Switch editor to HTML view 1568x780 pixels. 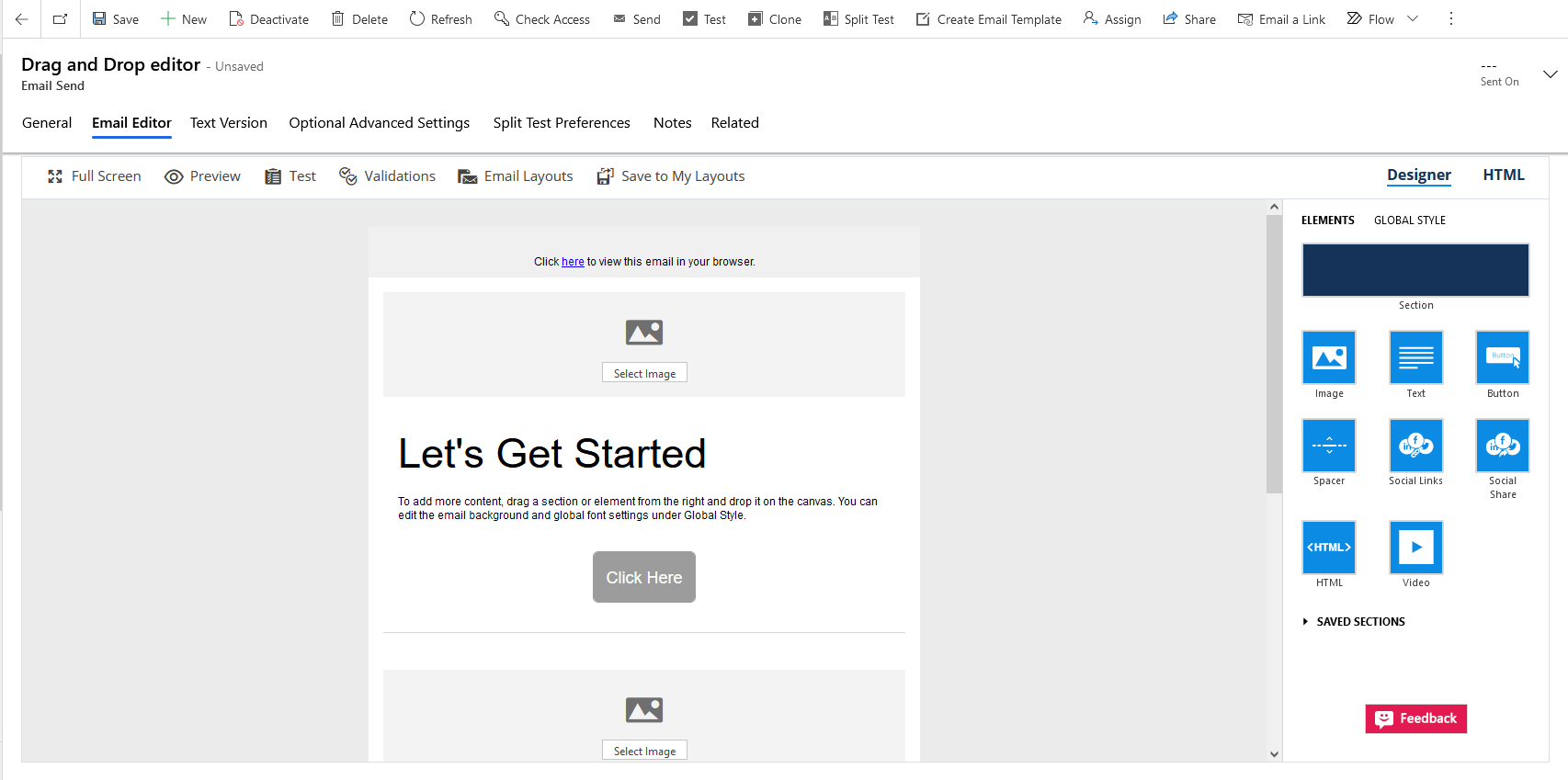coord(1503,175)
